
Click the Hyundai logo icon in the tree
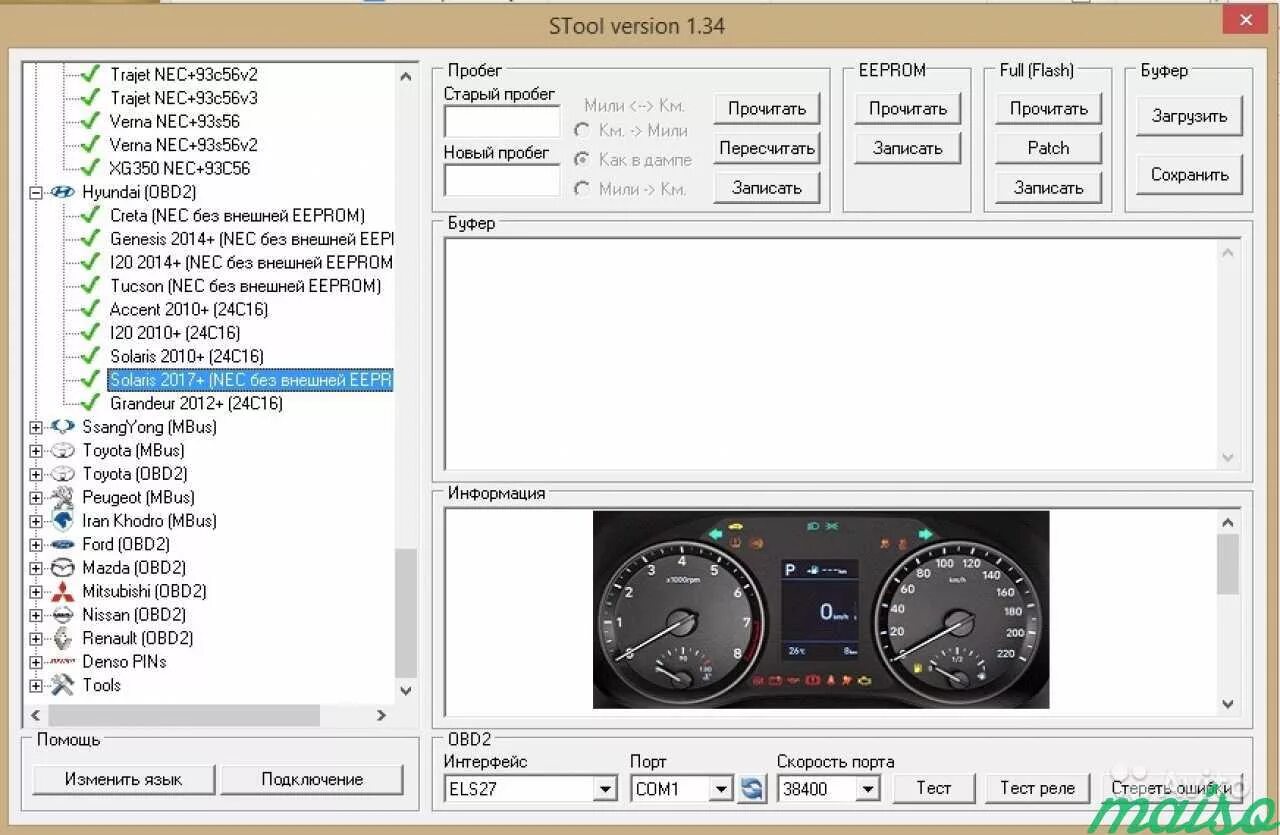tap(63, 192)
